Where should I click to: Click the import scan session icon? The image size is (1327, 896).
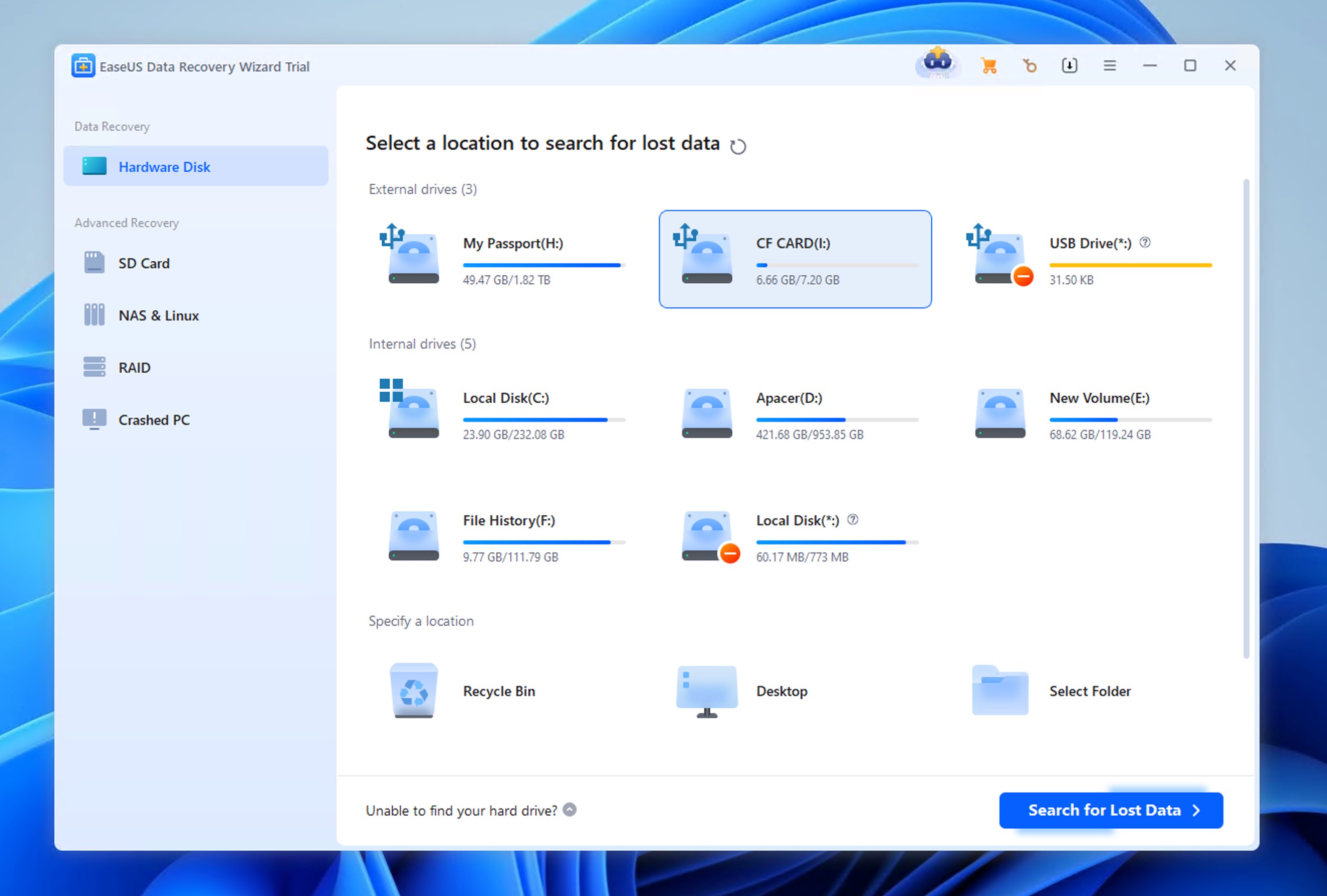coord(1069,66)
